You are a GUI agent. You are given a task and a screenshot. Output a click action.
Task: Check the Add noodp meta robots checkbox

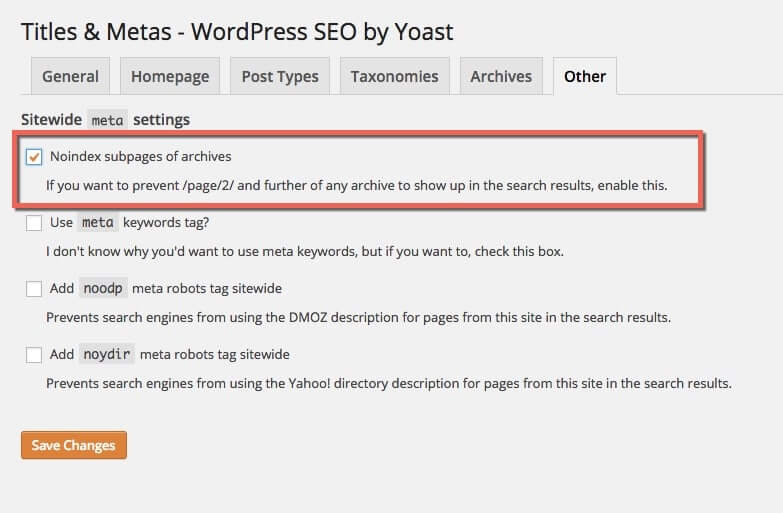click(34, 289)
